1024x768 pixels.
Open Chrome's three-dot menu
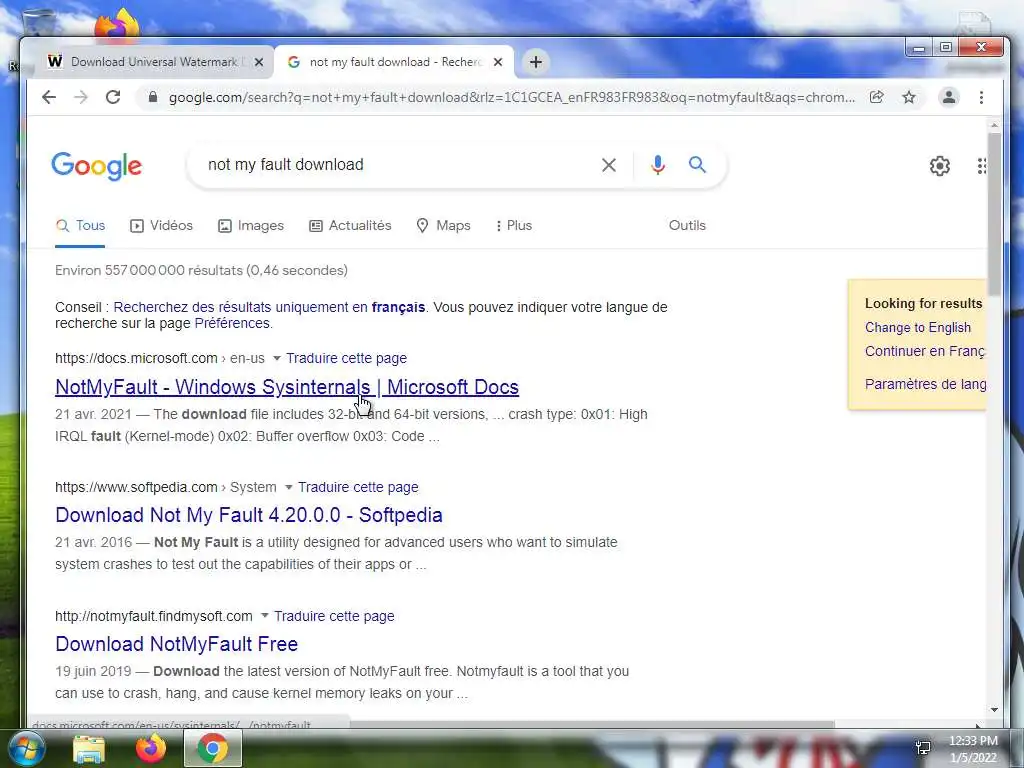click(981, 97)
